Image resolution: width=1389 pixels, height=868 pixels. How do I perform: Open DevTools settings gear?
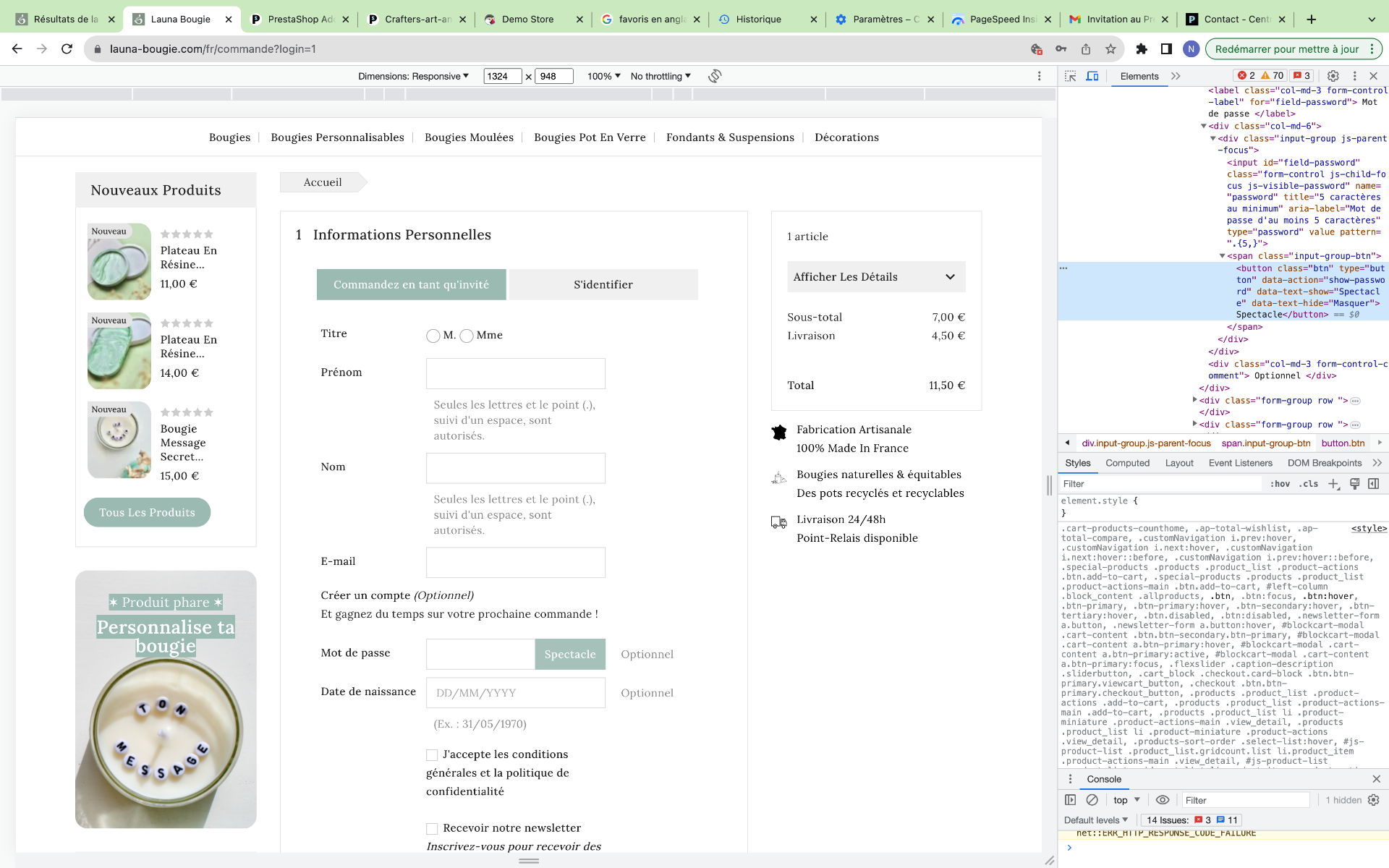pos(1333,76)
